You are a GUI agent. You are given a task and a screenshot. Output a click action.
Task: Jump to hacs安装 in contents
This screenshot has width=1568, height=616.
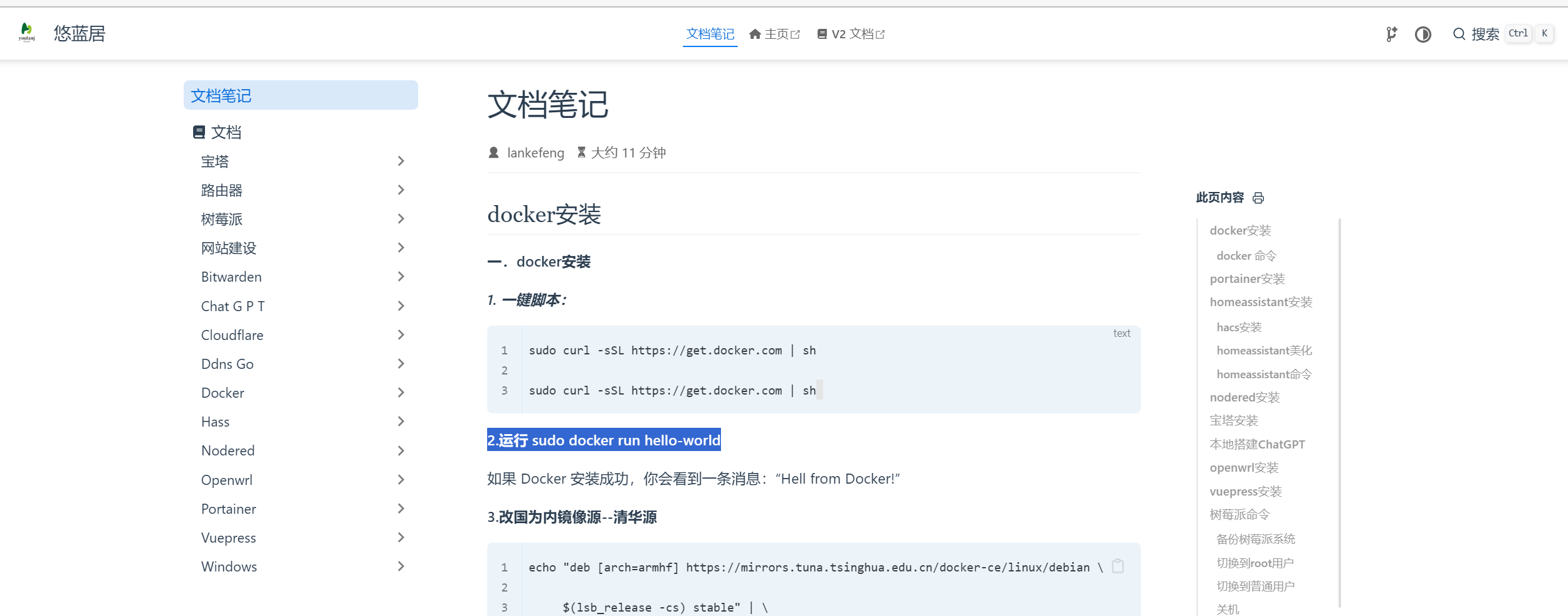pos(1239,327)
